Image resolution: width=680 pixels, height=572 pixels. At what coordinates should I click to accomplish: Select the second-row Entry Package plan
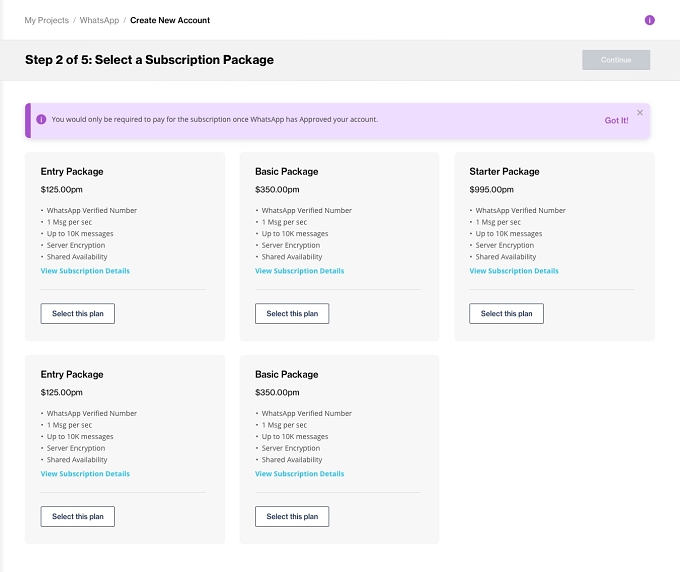click(78, 516)
